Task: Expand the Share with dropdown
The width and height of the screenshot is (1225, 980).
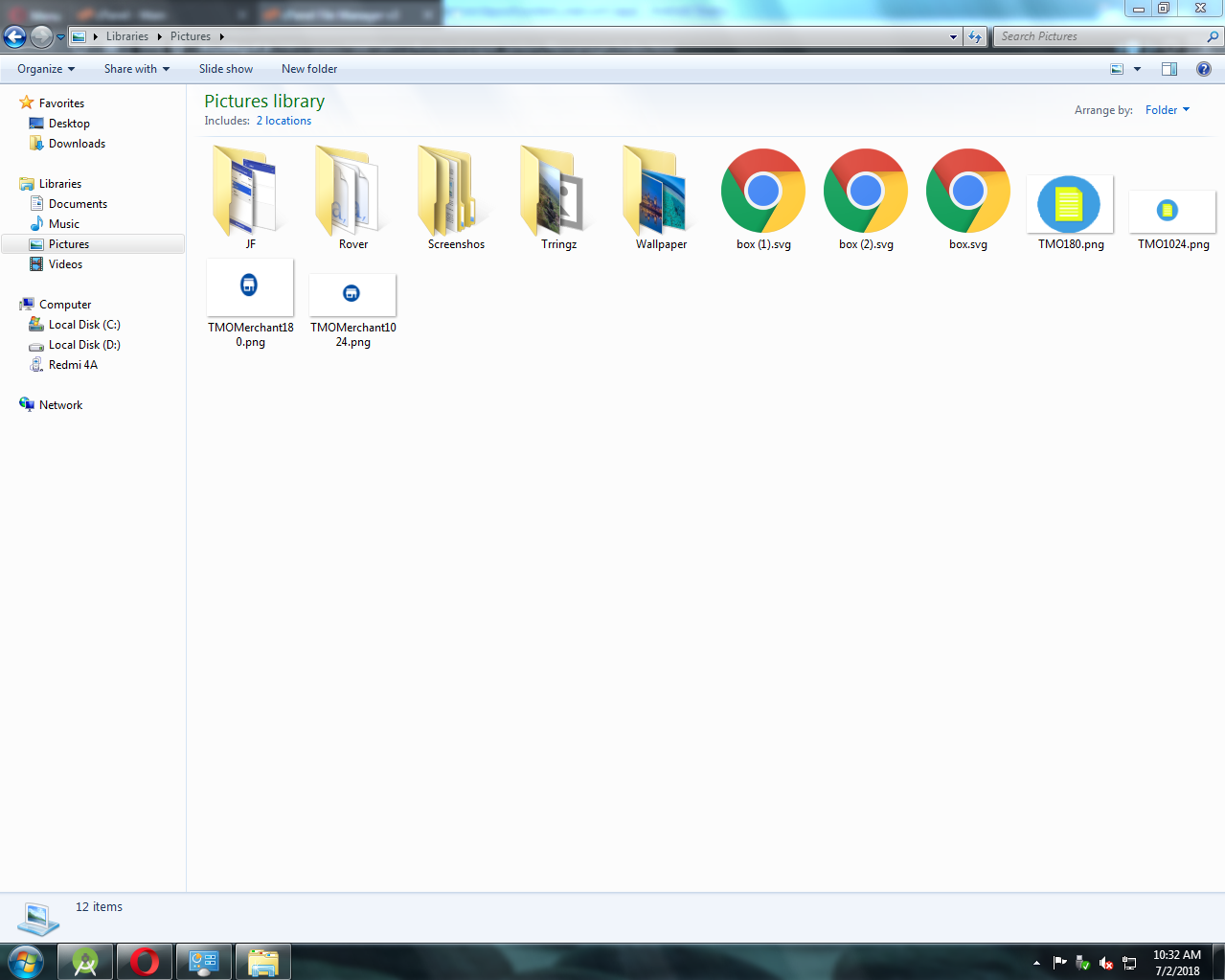Action: 136,69
